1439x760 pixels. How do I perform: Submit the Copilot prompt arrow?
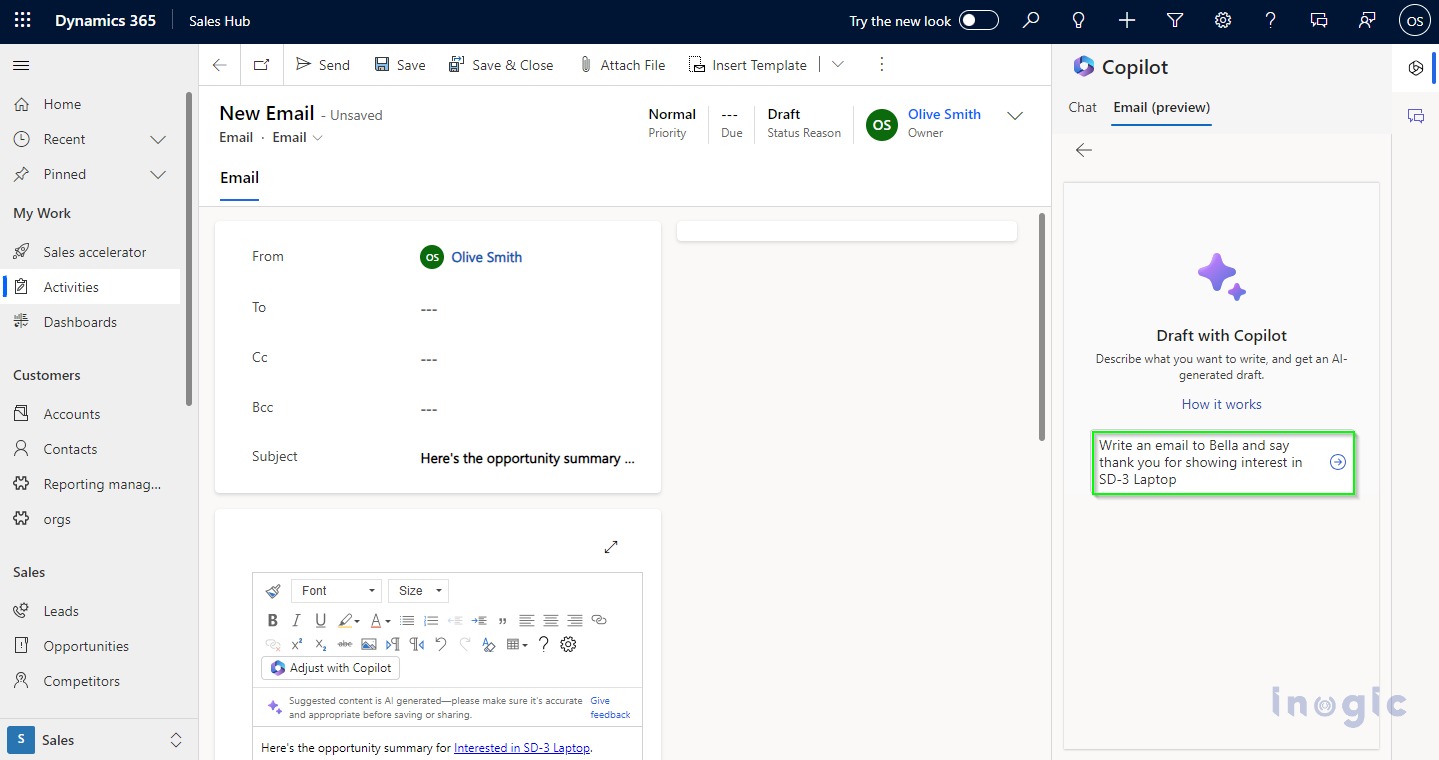tap(1338, 462)
